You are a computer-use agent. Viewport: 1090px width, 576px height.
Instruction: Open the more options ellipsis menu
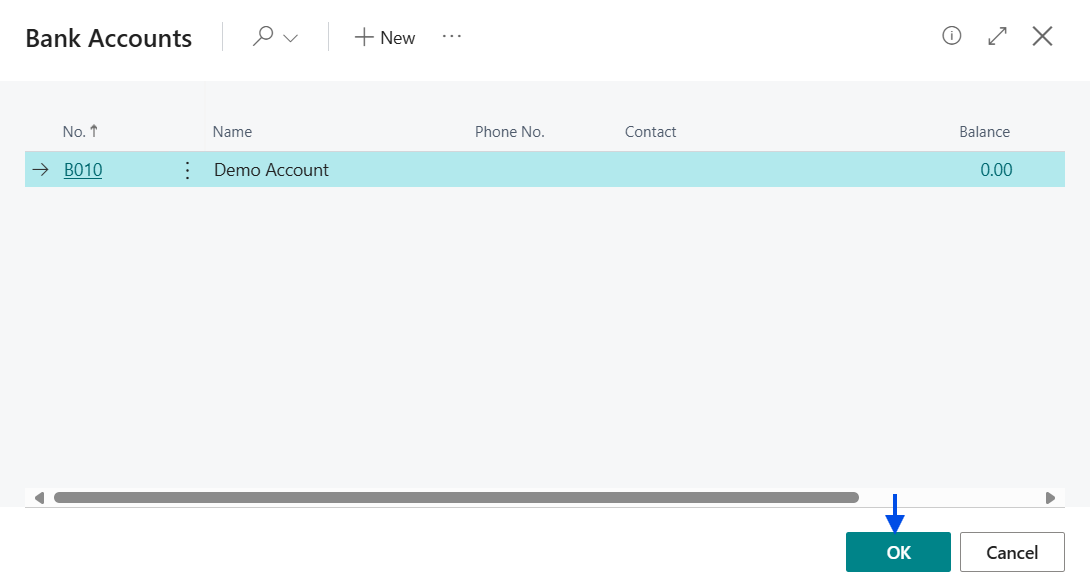452,37
